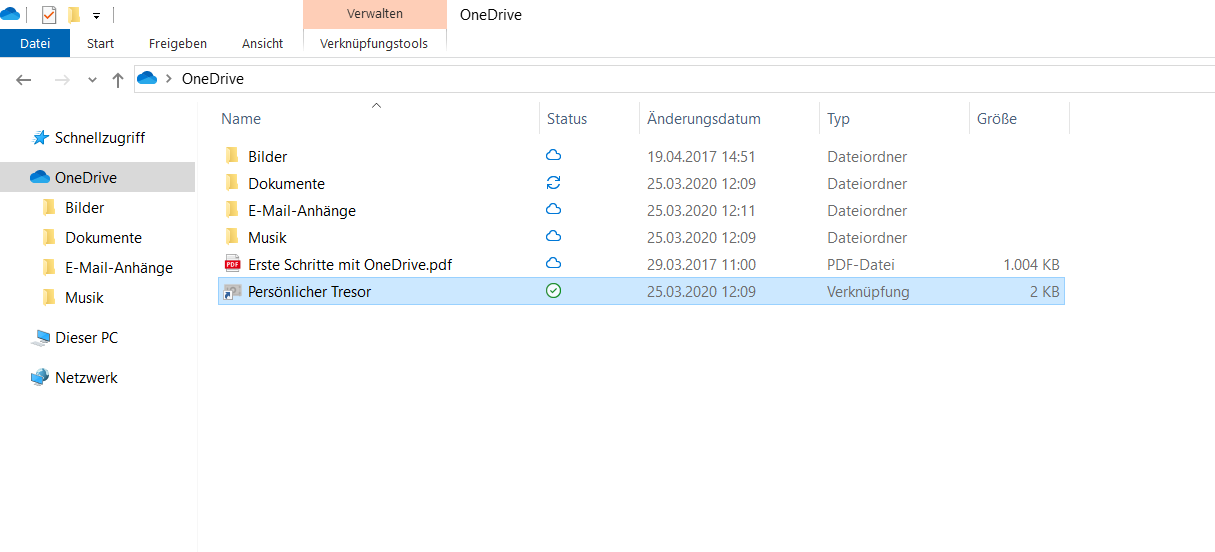The image size is (1215, 552).
Task: Click OneDrive in the address bar path
Action: click(x=212, y=79)
